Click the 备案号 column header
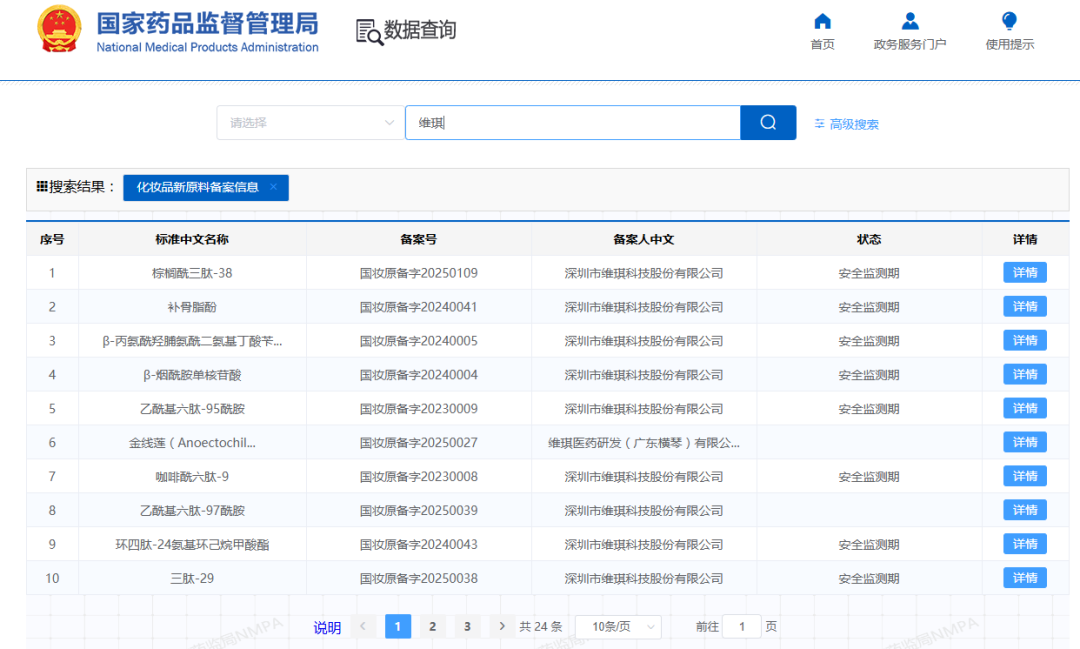 [418, 239]
